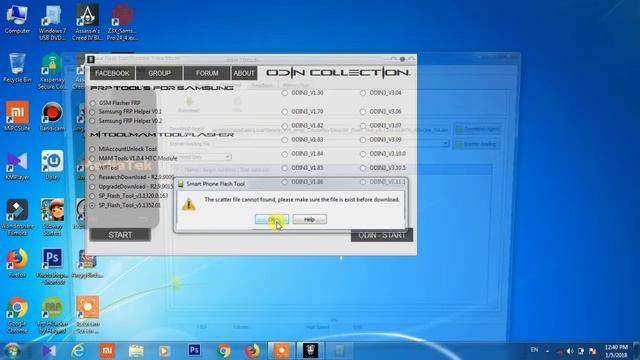Choose SP_Flash_Tool_v3.1320.0.163

pos(93,196)
